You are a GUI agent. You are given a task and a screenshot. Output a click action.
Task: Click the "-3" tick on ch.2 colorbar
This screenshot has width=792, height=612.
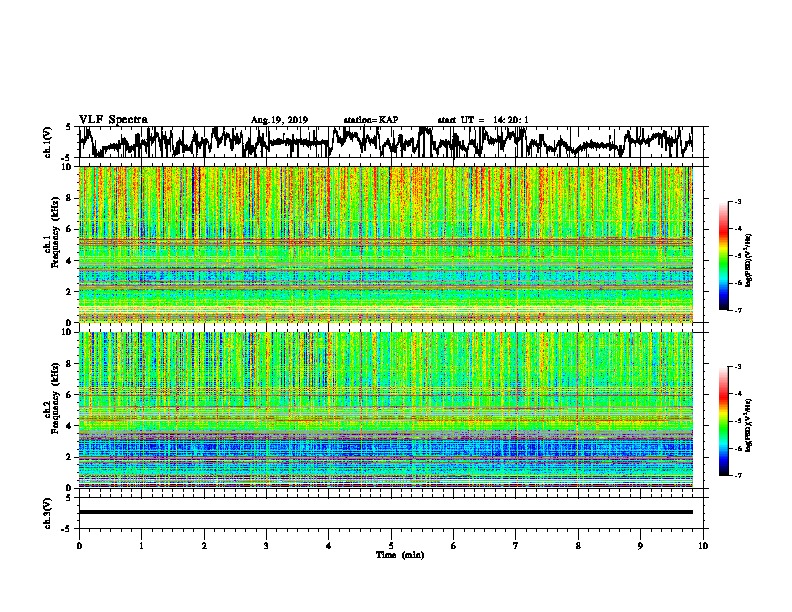(737, 367)
